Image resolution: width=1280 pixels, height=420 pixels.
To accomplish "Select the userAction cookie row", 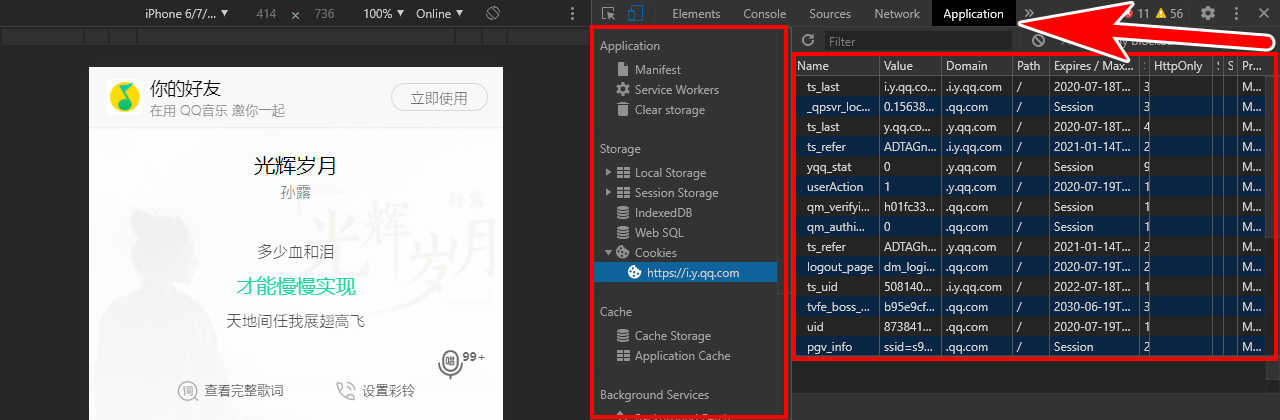I will 1028,187.
